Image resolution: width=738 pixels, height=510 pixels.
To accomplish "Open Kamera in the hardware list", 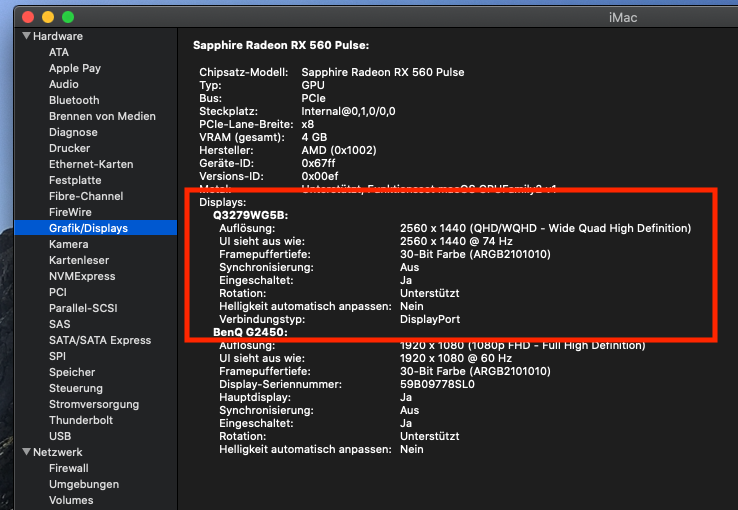I will point(69,244).
